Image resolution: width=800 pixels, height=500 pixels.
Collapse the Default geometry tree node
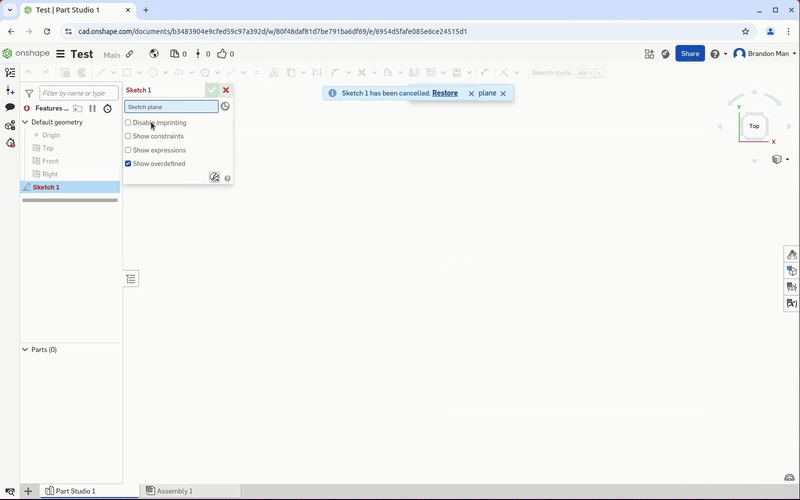[25, 122]
